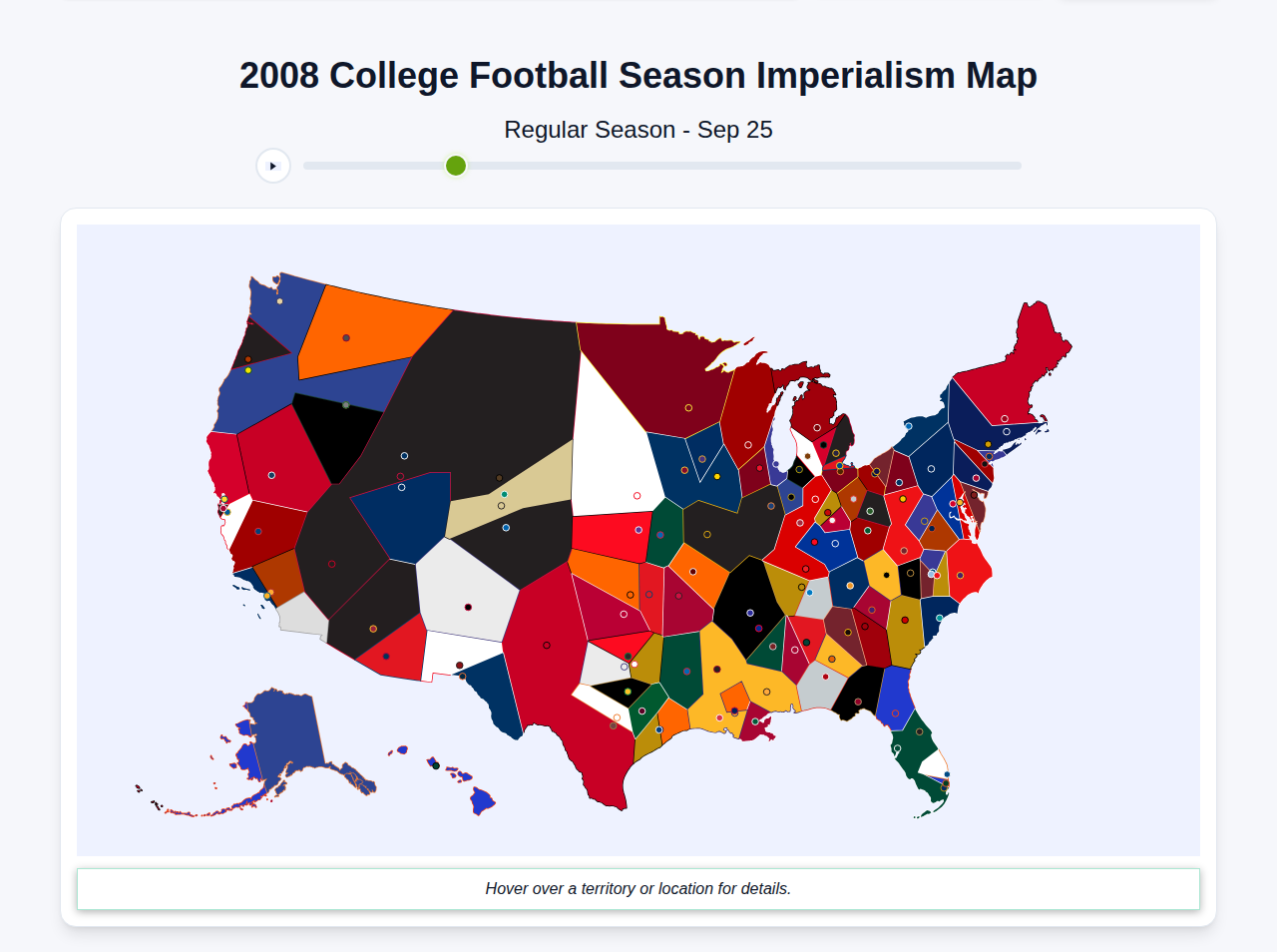Click the green timeline slider handle
Image resolution: width=1277 pixels, height=952 pixels.
455,166
